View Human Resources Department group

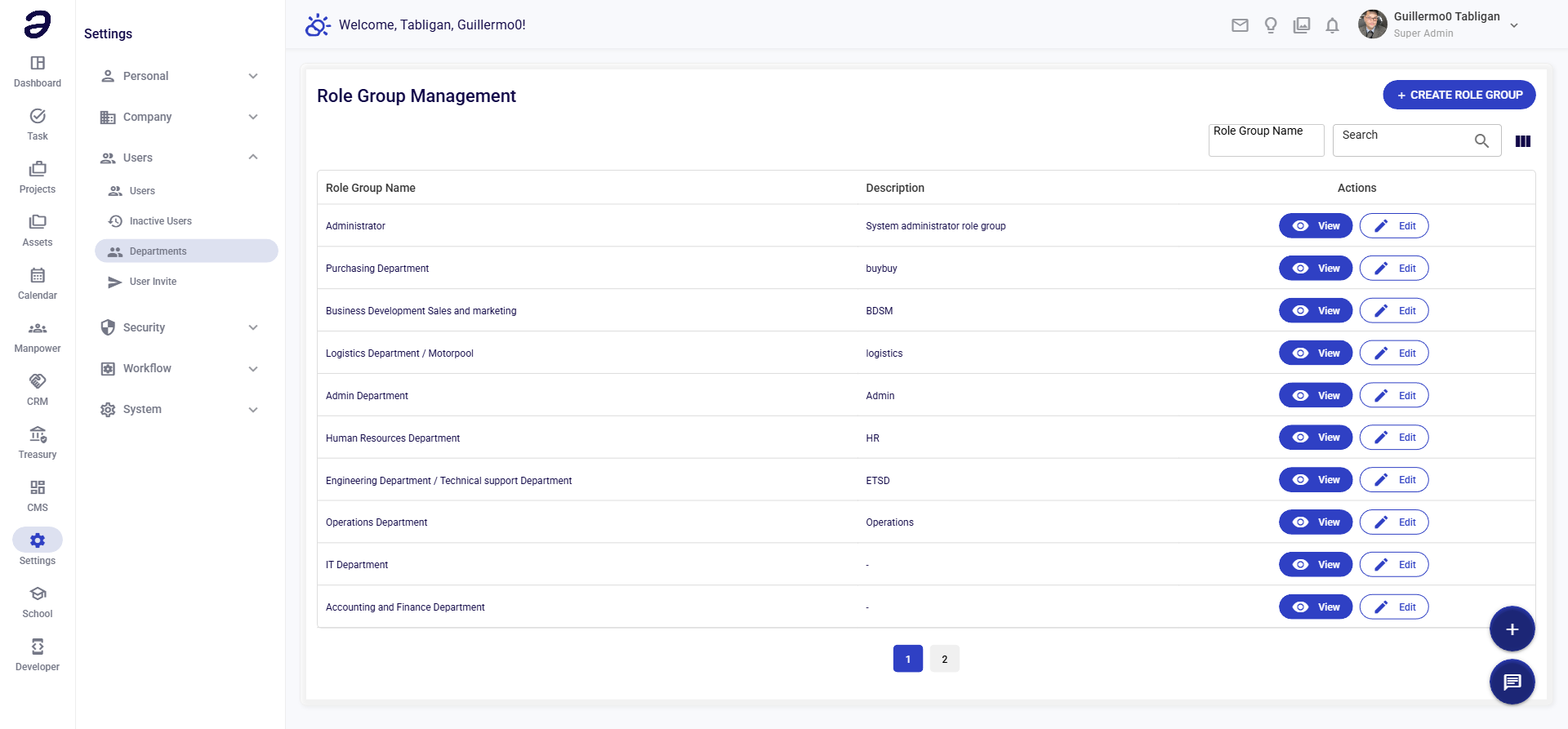click(1316, 438)
